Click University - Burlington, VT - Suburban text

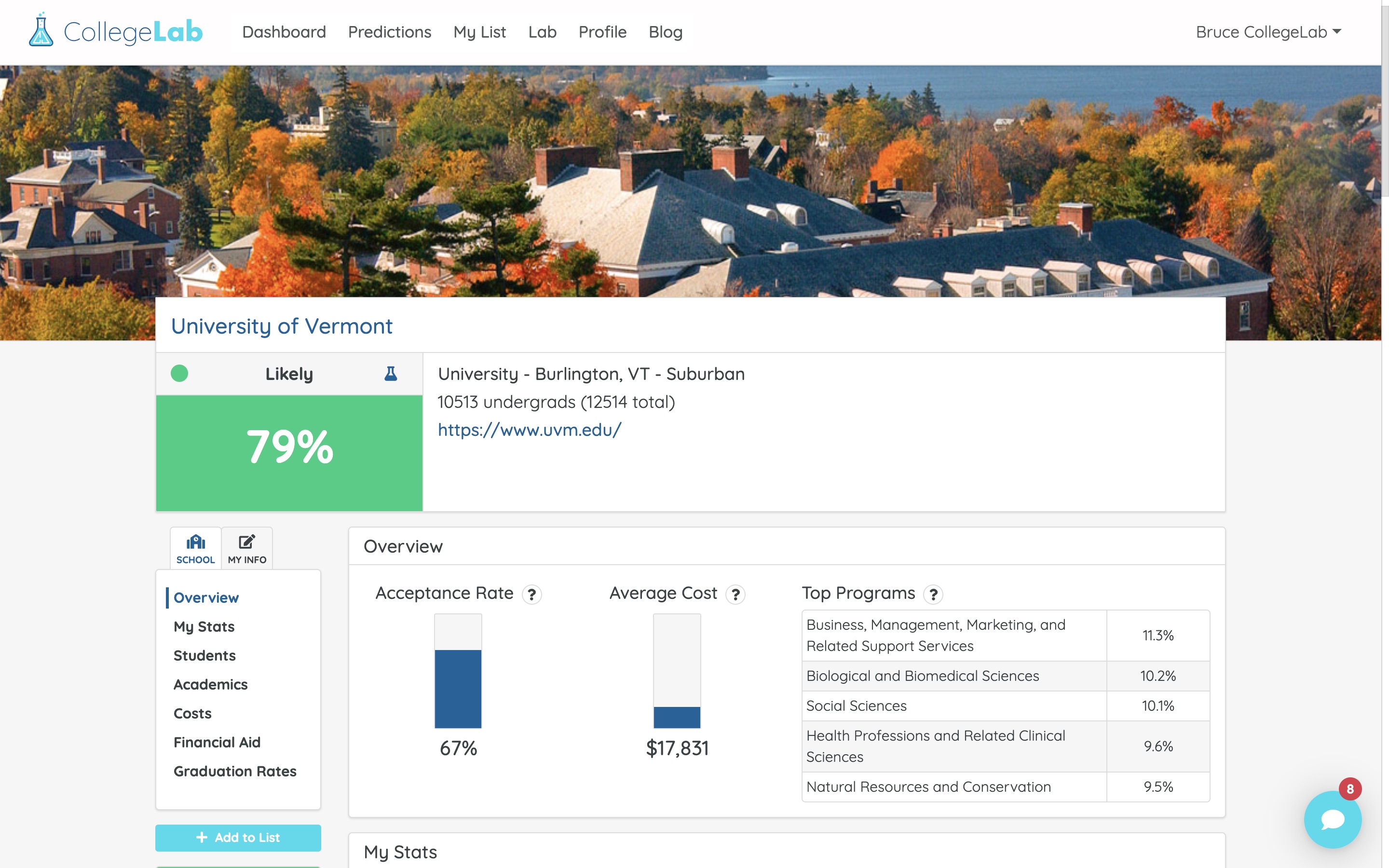[x=591, y=374]
